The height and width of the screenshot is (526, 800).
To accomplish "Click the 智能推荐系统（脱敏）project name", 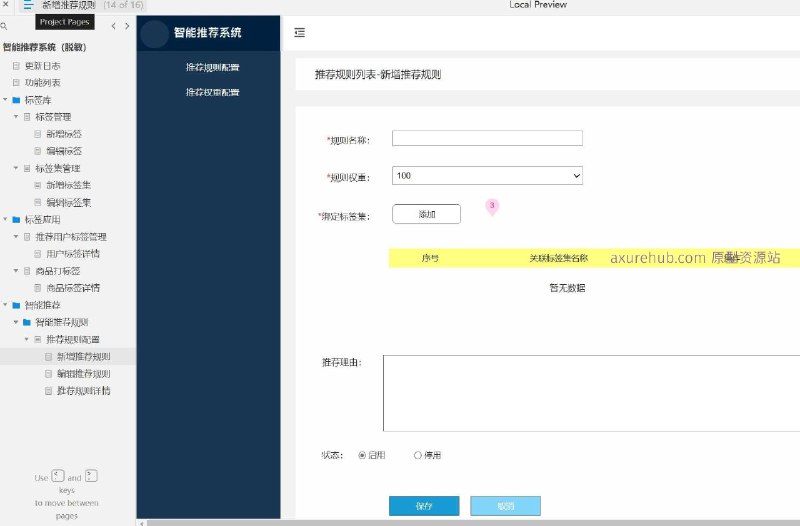I will (x=44, y=47).
